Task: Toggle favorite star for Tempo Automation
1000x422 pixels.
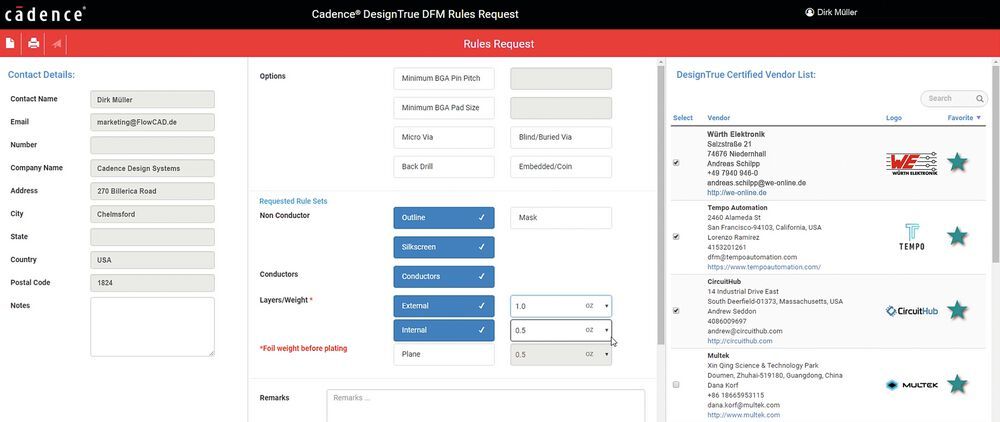Action: 957,236
